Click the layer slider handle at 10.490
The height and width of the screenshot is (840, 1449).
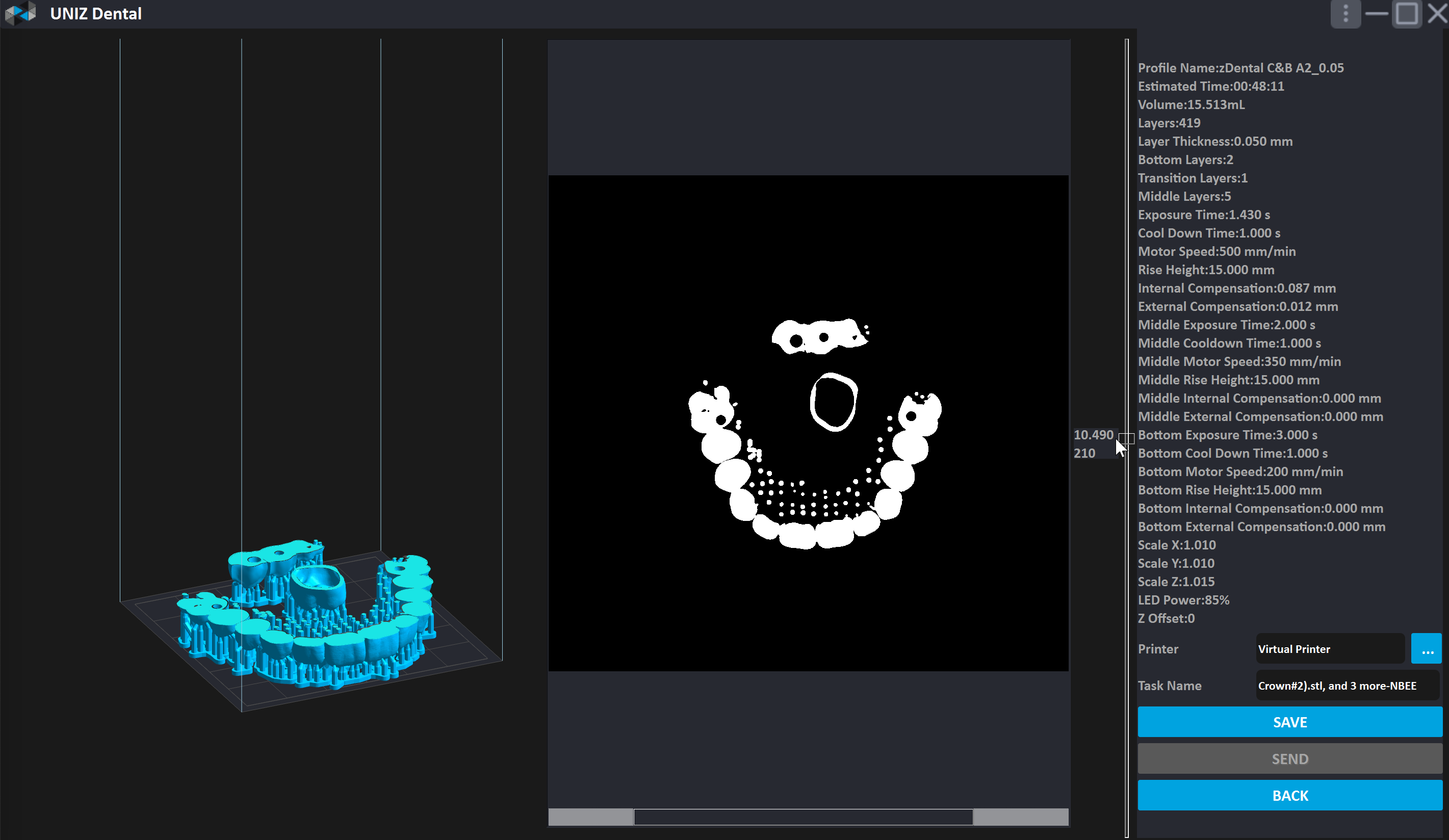(x=1126, y=439)
